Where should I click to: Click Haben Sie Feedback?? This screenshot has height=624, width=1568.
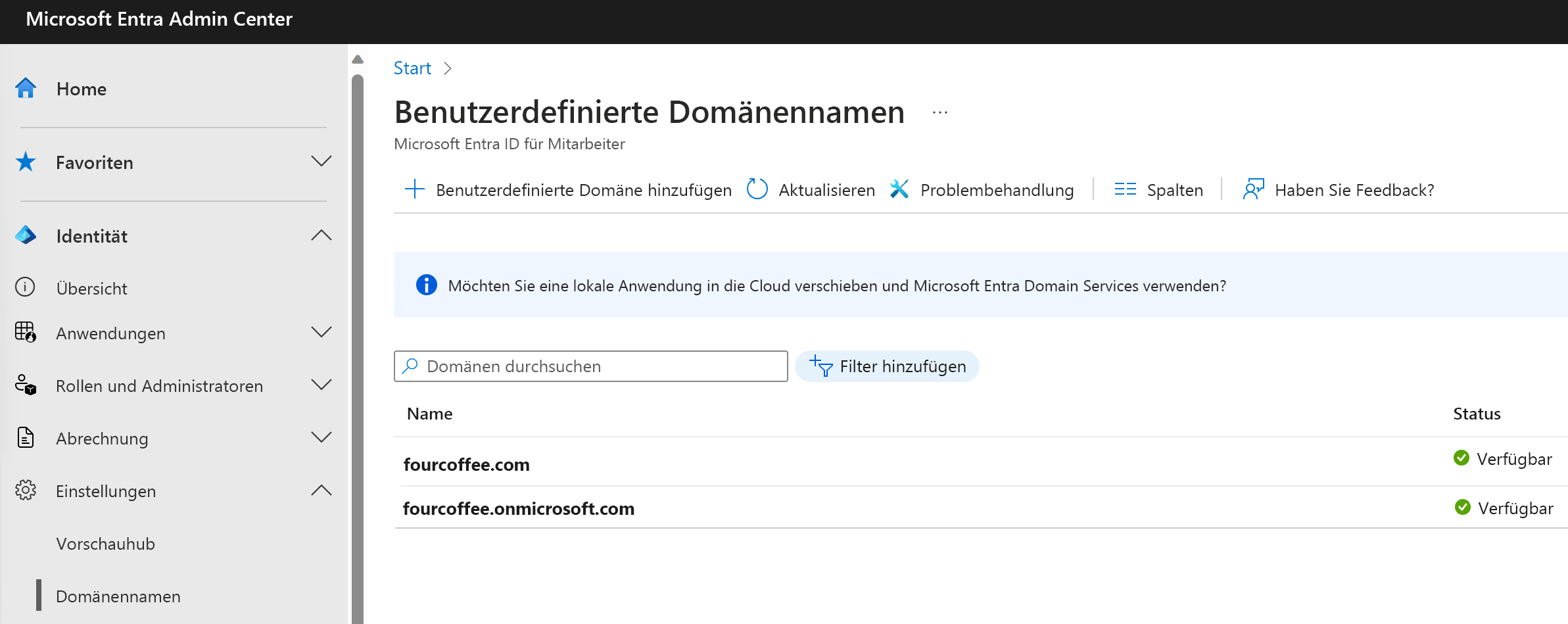coord(1339,190)
